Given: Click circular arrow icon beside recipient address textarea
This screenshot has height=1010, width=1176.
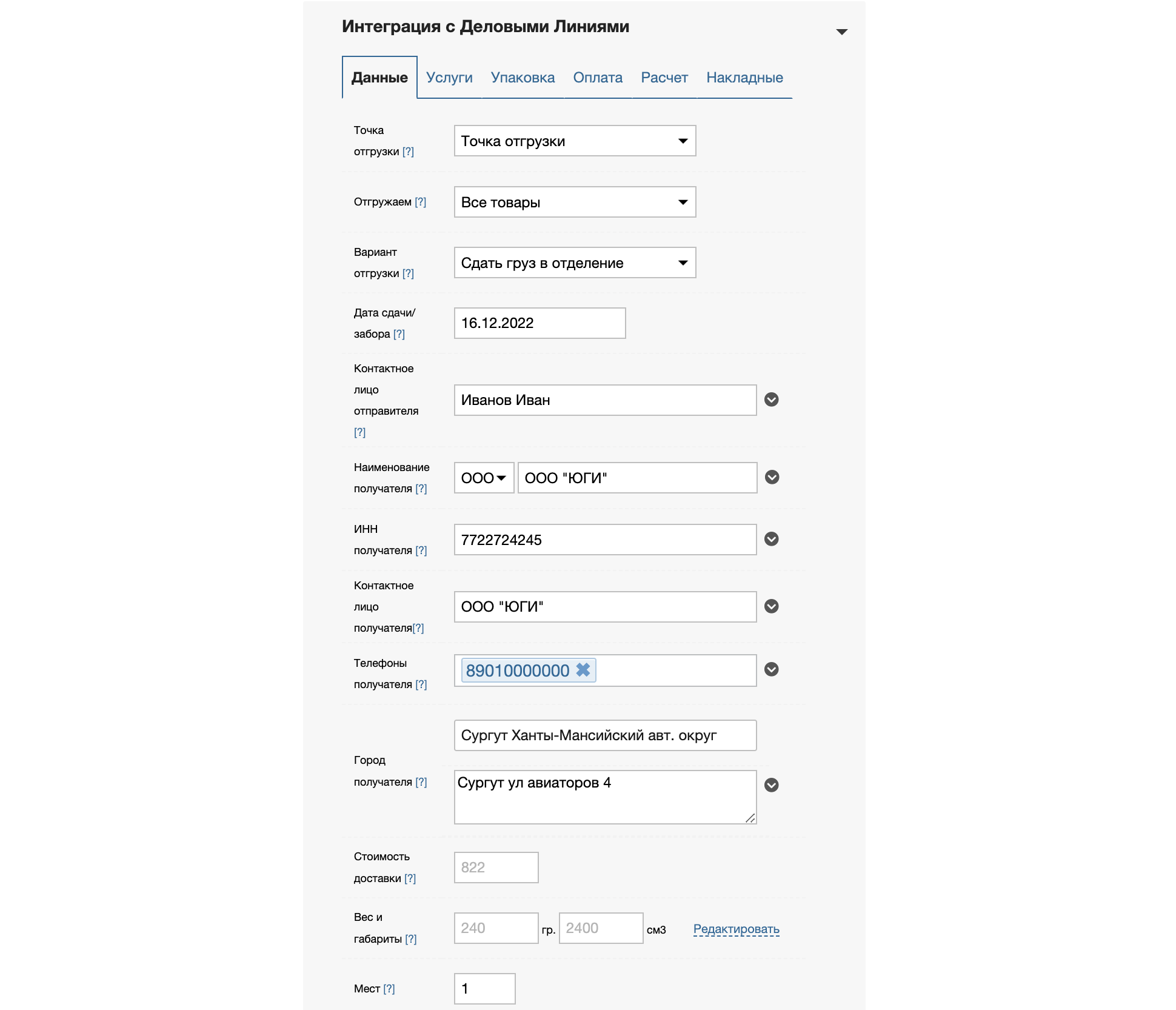Looking at the screenshot, I should [771, 785].
